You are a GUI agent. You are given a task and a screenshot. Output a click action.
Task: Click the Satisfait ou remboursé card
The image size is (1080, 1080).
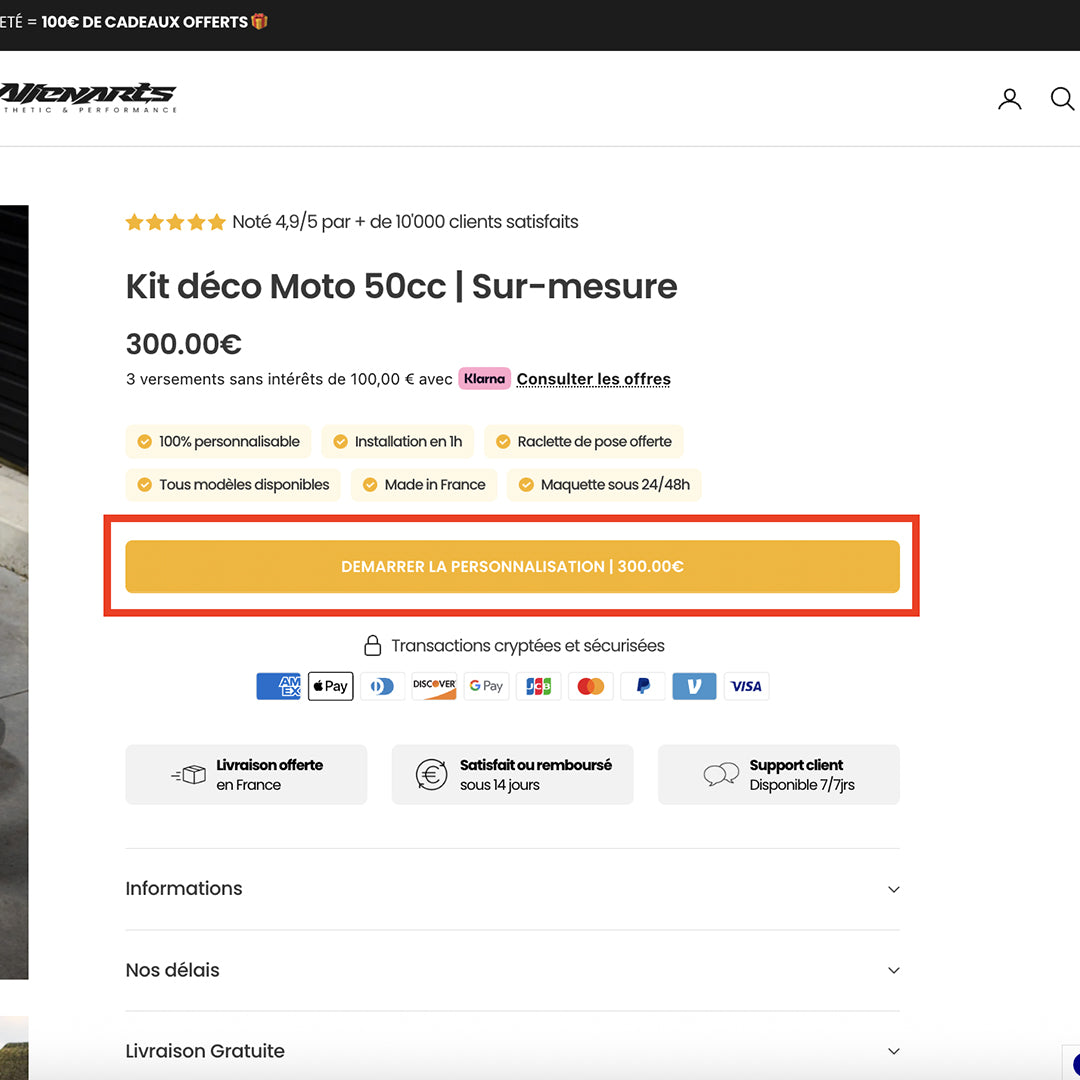tap(512, 774)
